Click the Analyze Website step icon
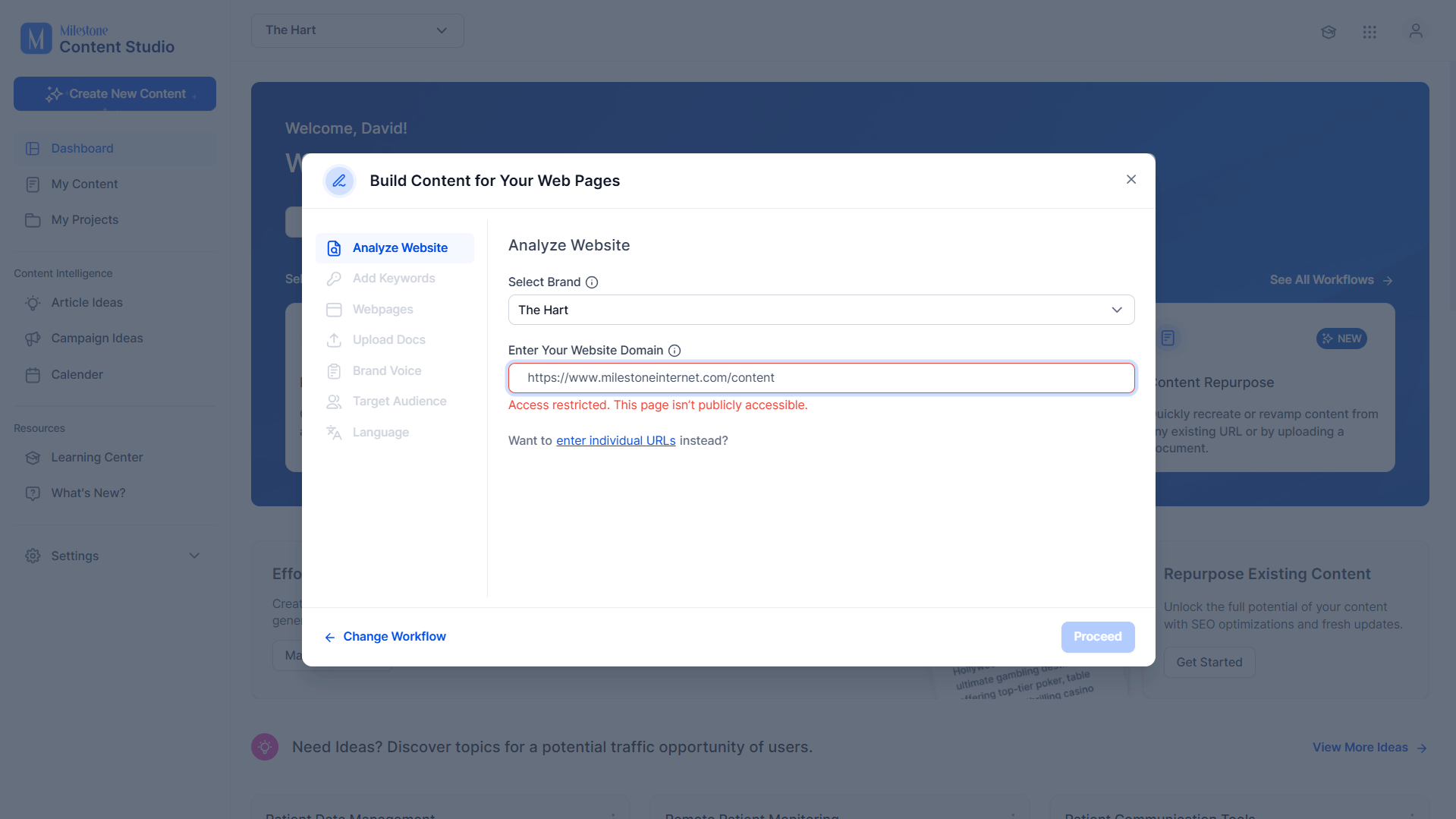 tap(334, 248)
